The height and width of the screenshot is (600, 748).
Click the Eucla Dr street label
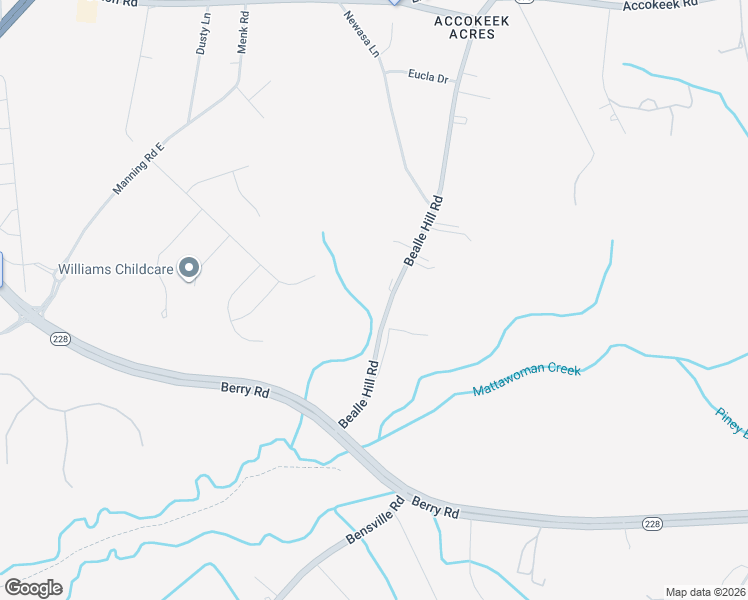[428, 76]
